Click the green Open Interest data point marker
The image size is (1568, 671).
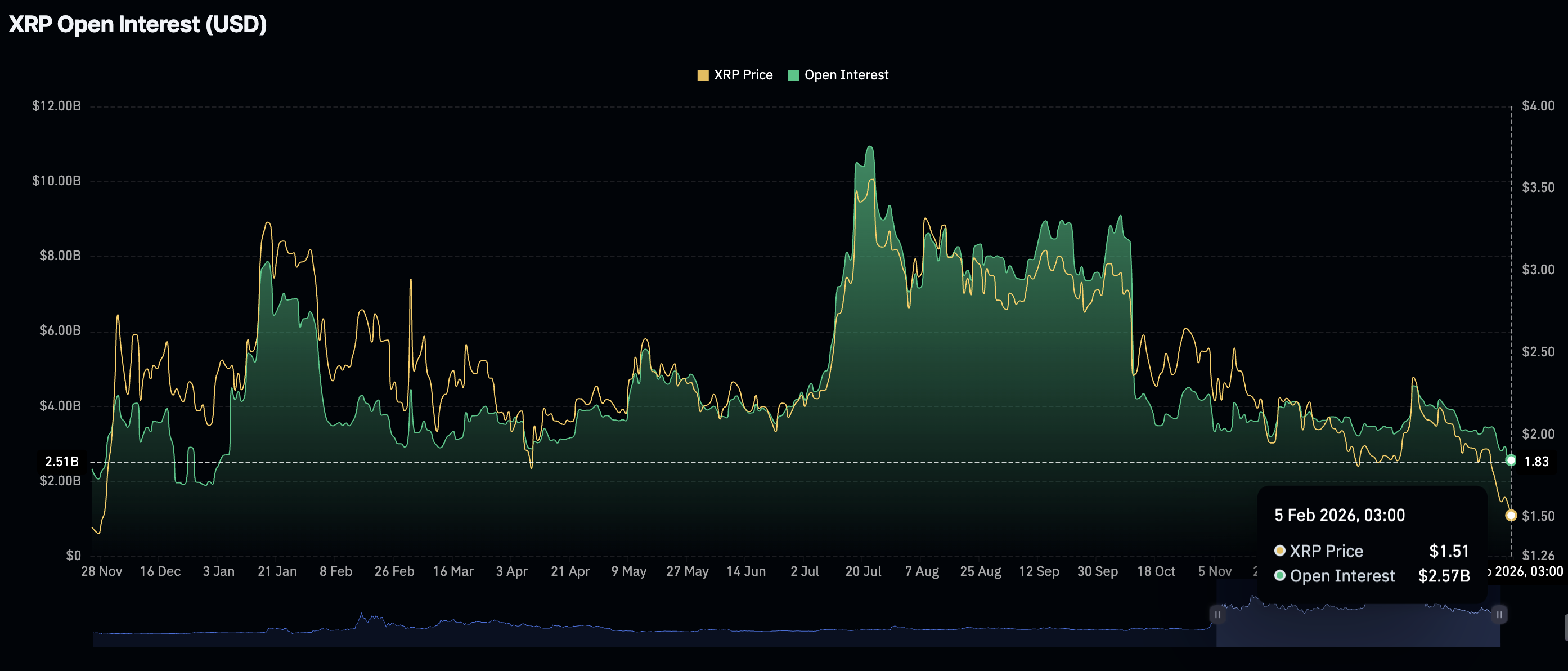click(x=1511, y=460)
